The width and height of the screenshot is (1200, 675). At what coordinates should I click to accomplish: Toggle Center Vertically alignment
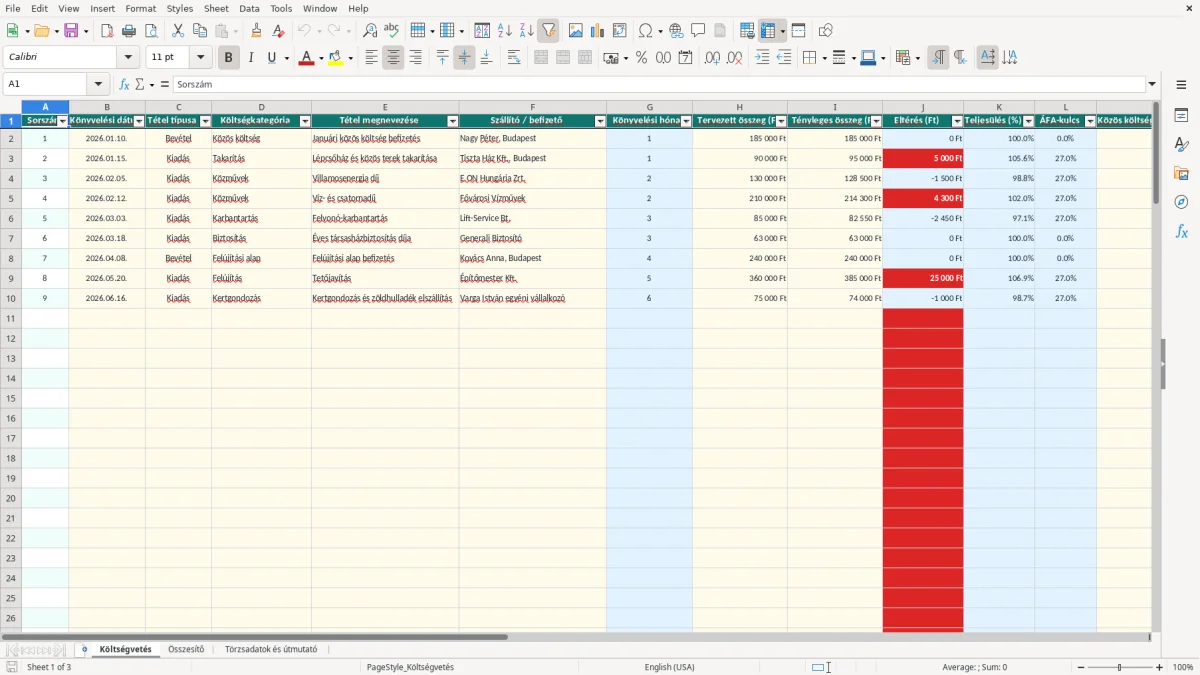point(464,58)
